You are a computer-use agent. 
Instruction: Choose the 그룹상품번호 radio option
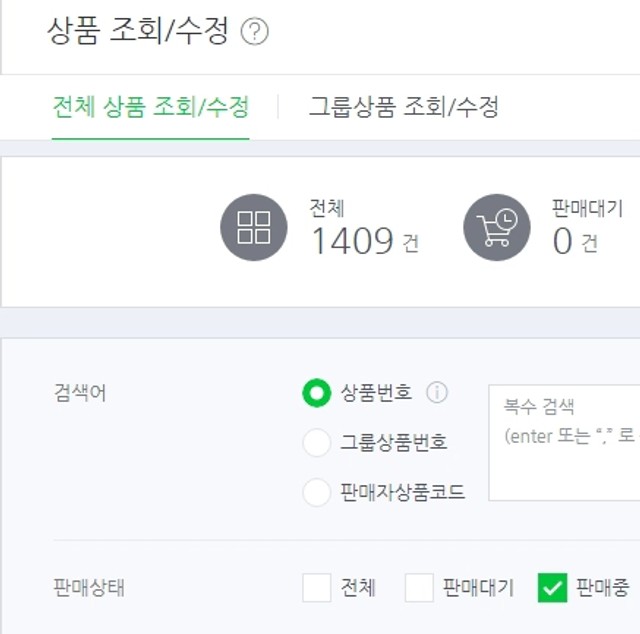pyautogui.click(x=316, y=442)
